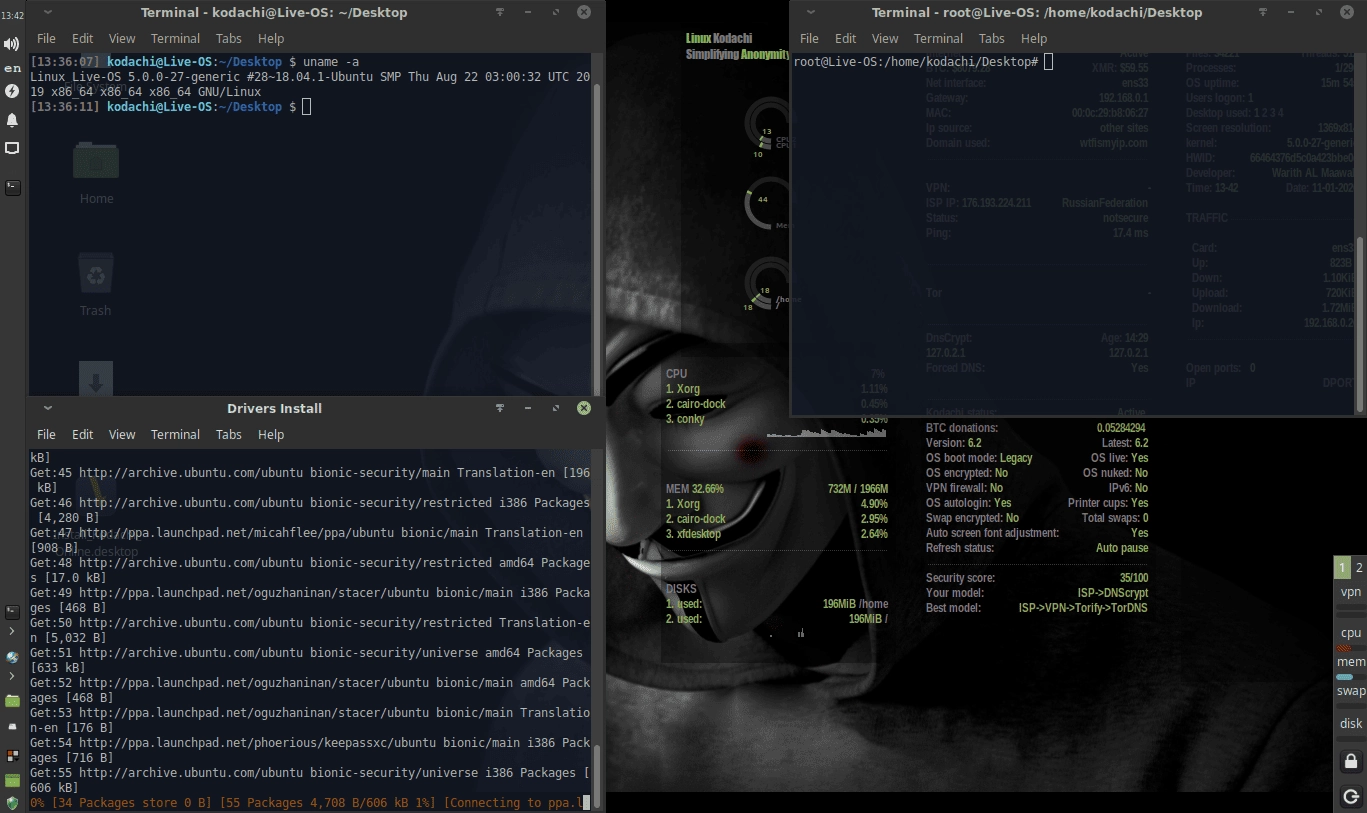Switch to workspace 1

pos(1342,567)
